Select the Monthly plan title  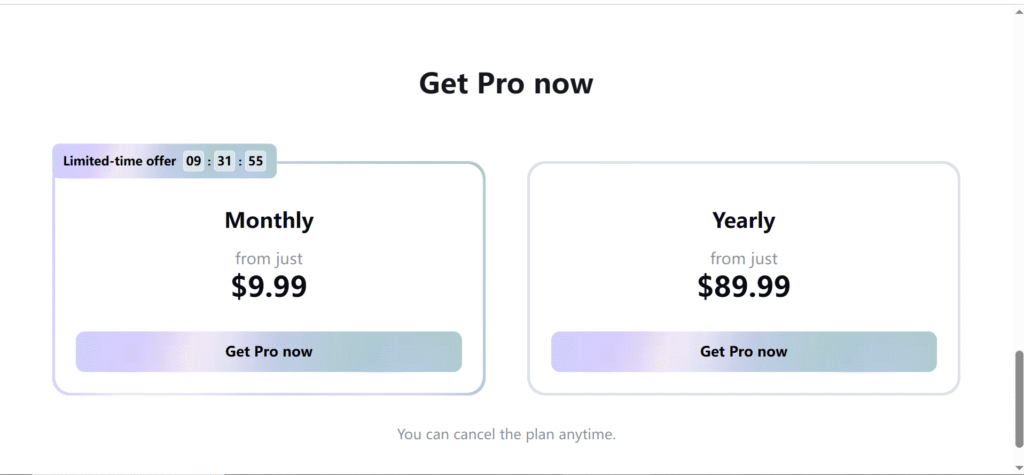tap(269, 220)
